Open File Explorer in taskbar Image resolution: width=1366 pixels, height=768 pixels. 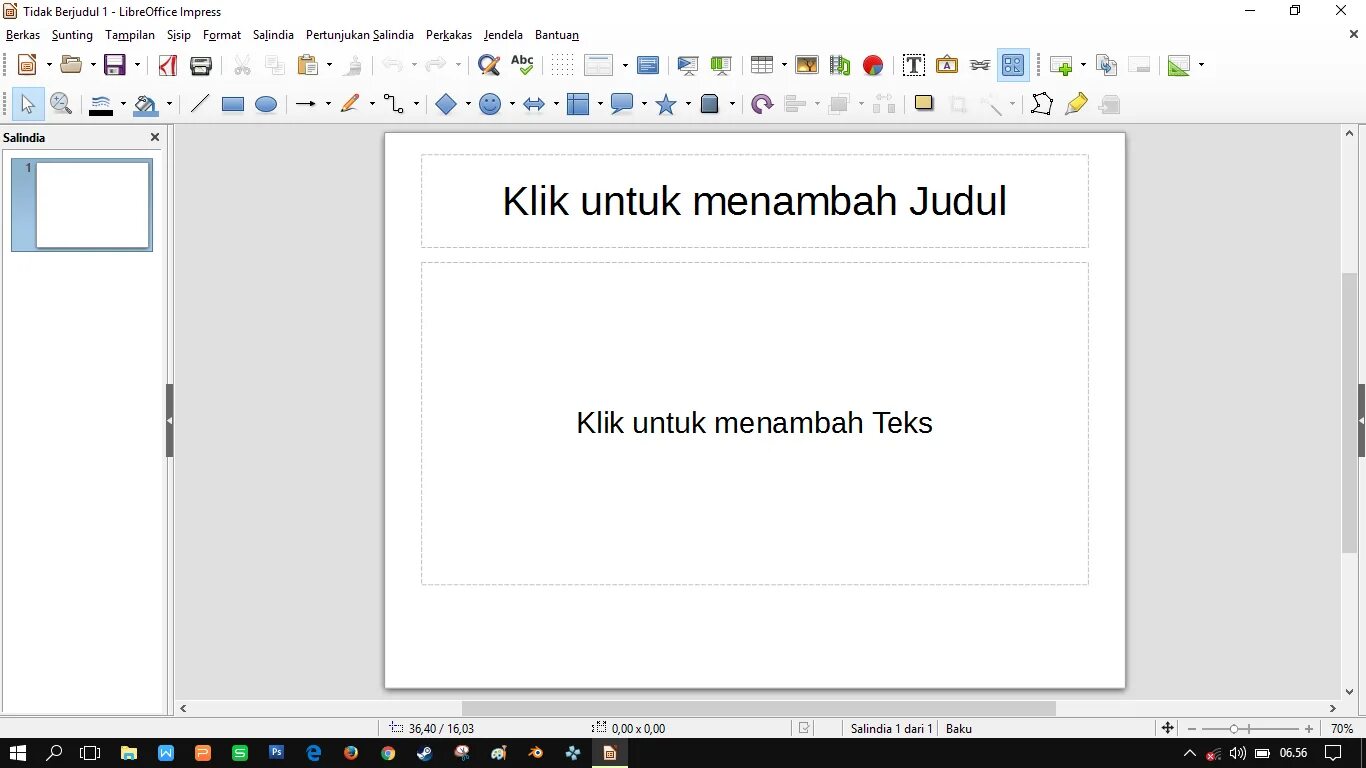pyautogui.click(x=128, y=753)
